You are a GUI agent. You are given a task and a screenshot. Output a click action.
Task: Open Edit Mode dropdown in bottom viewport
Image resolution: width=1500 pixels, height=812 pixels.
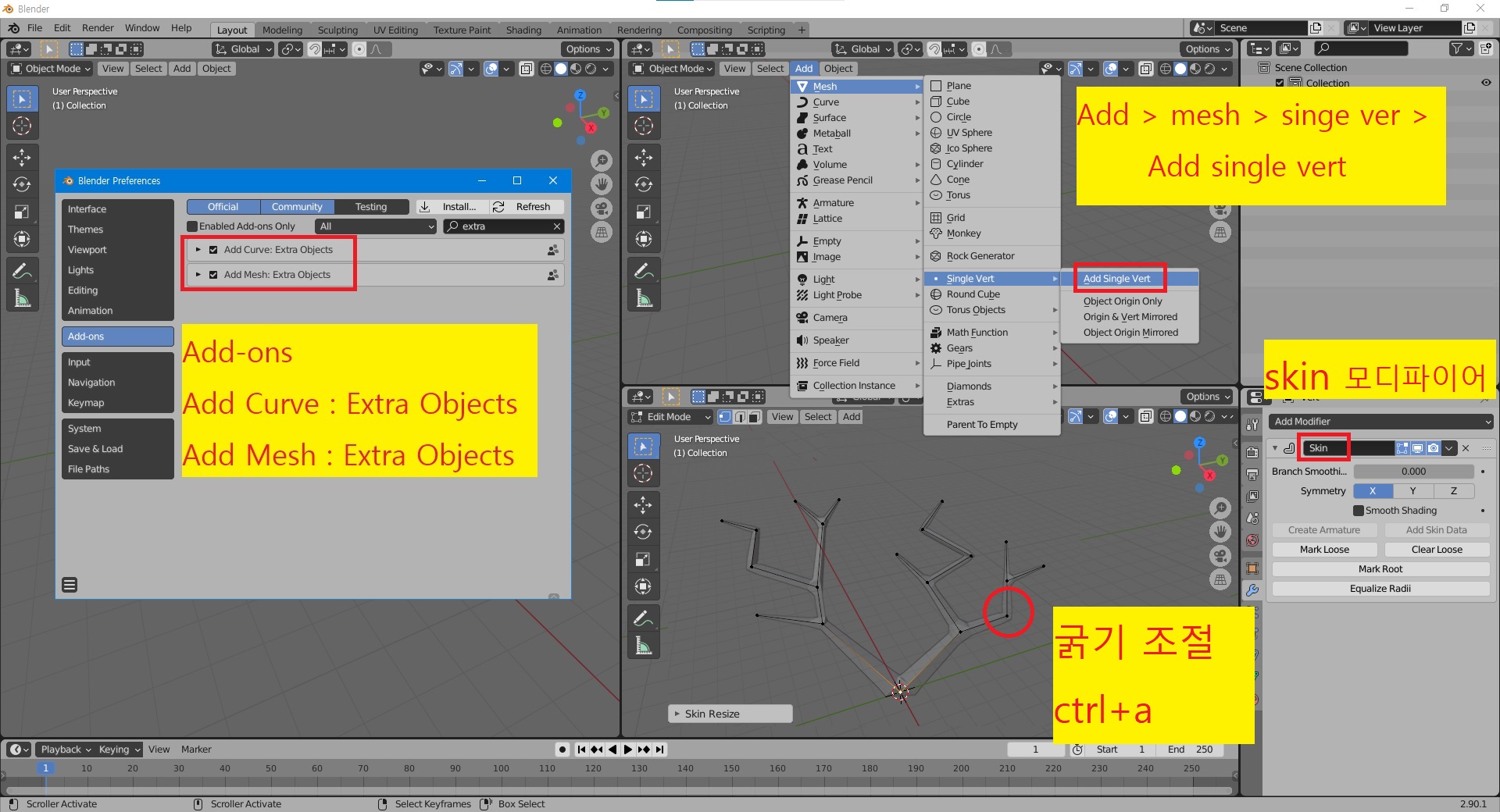pyautogui.click(x=670, y=417)
